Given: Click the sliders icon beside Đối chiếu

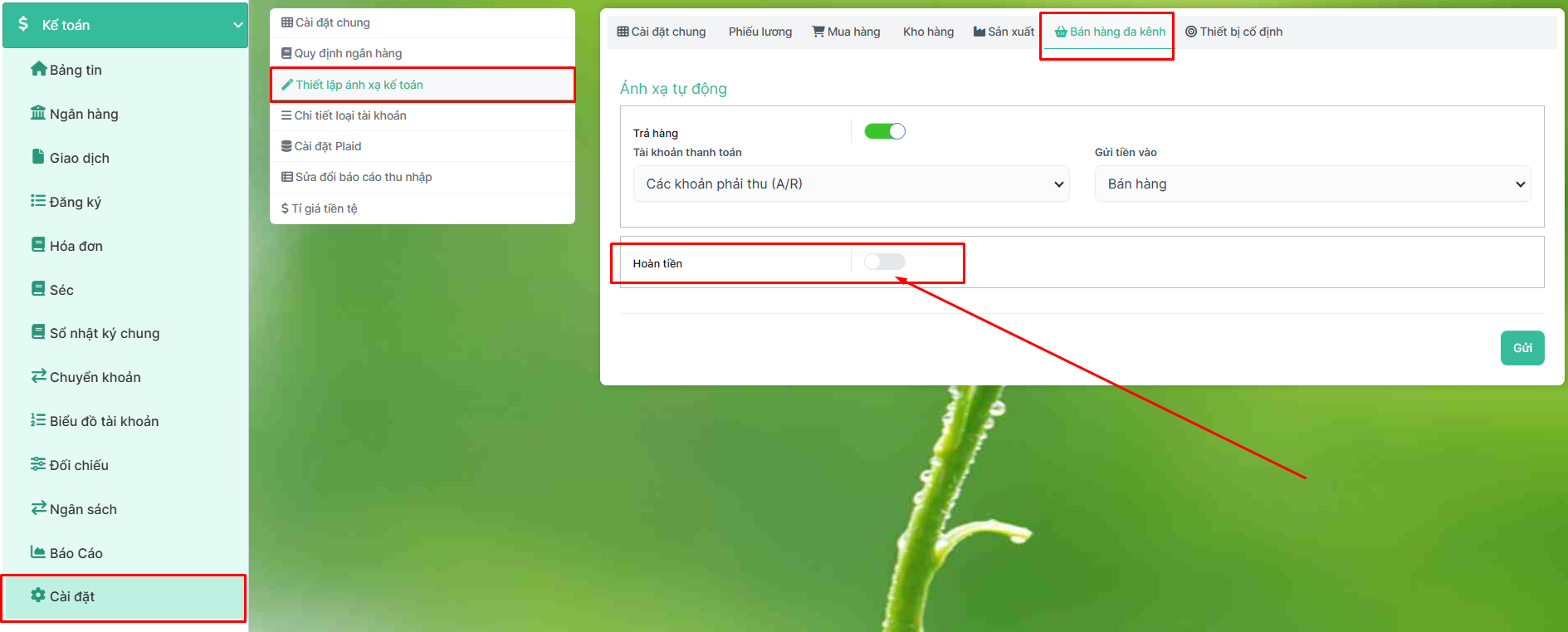Looking at the screenshot, I should tap(38, 464).
